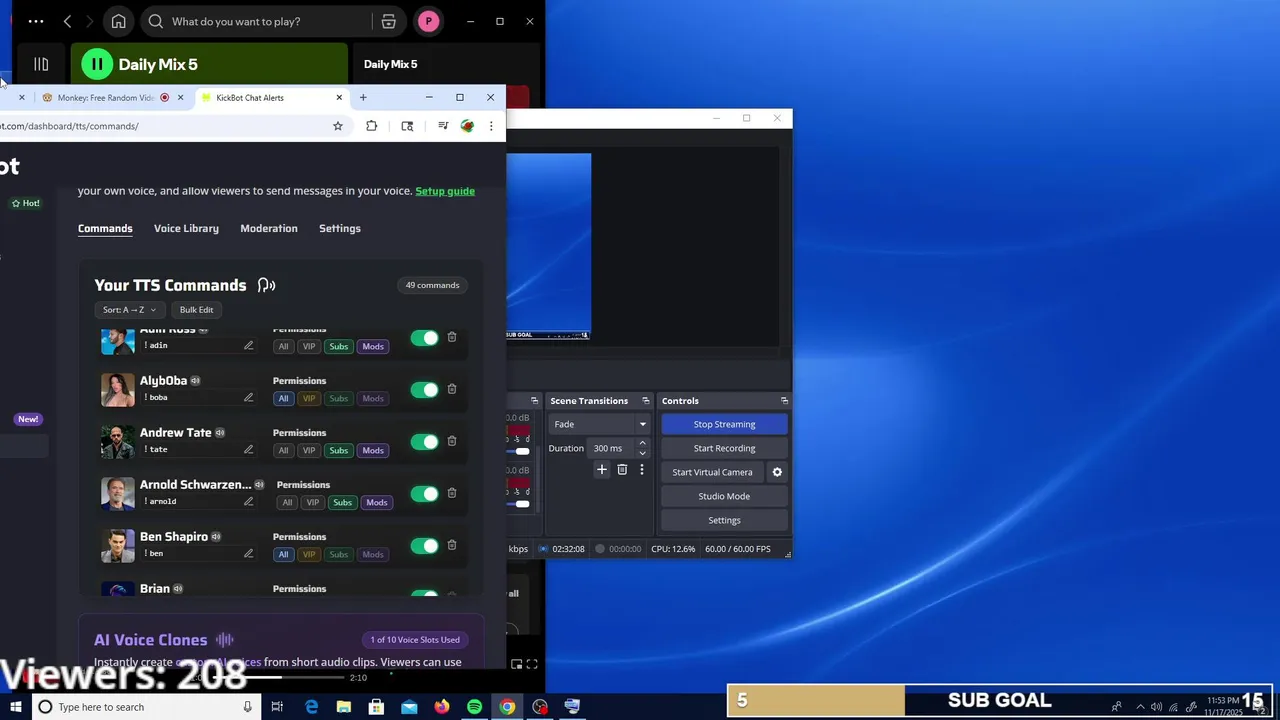Open the Setup guide link
This screenshot has width=1280, height=720.
tap(445, 191)
